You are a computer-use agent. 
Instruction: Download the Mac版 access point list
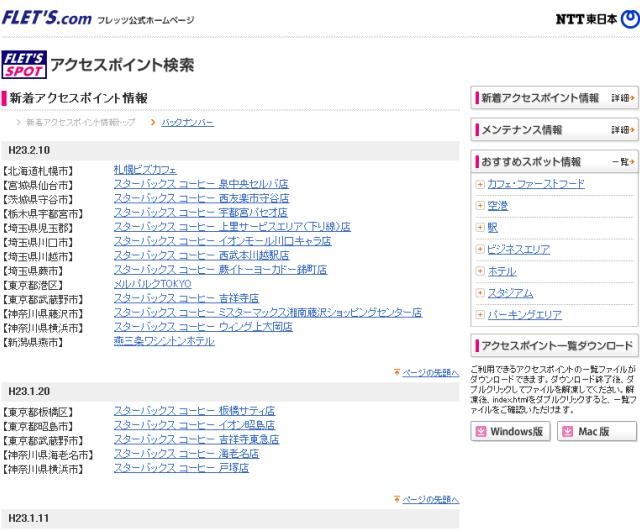(x=597, y=431)
